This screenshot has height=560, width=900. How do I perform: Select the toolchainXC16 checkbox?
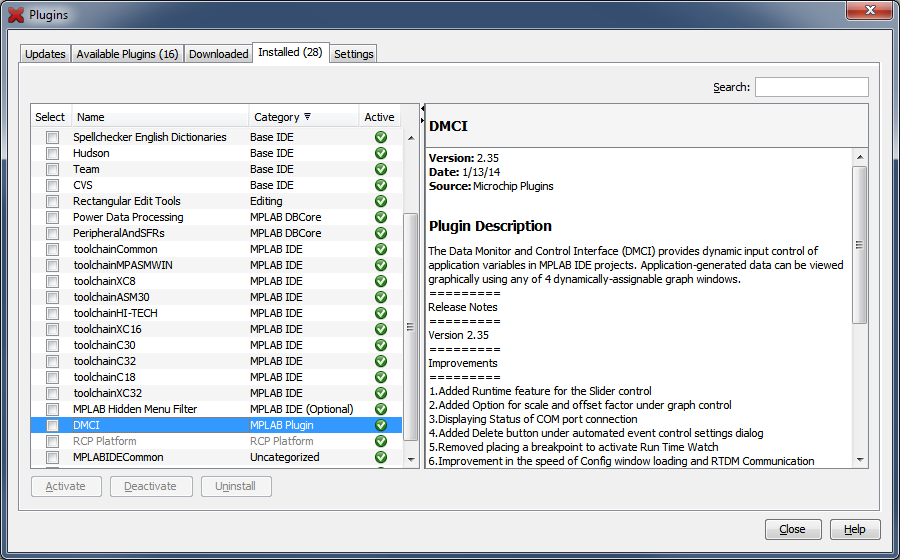[x=52, y=329]
